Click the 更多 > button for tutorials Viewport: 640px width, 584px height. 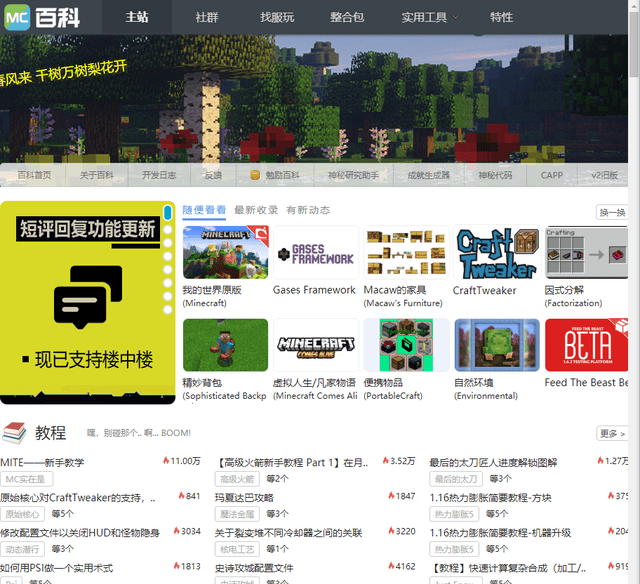click(612, 433)
